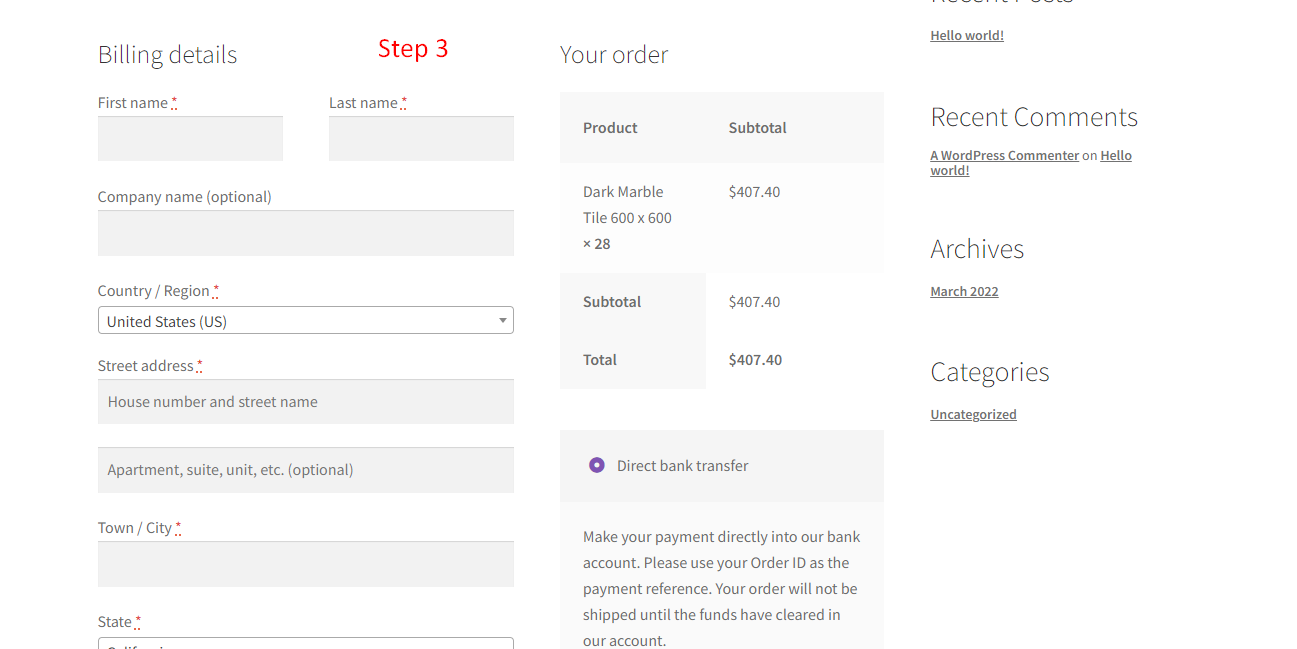The width and height of the screenshot is (1297, 649).
Task: Click the First name required asterisk
Action: coord(174,102)
